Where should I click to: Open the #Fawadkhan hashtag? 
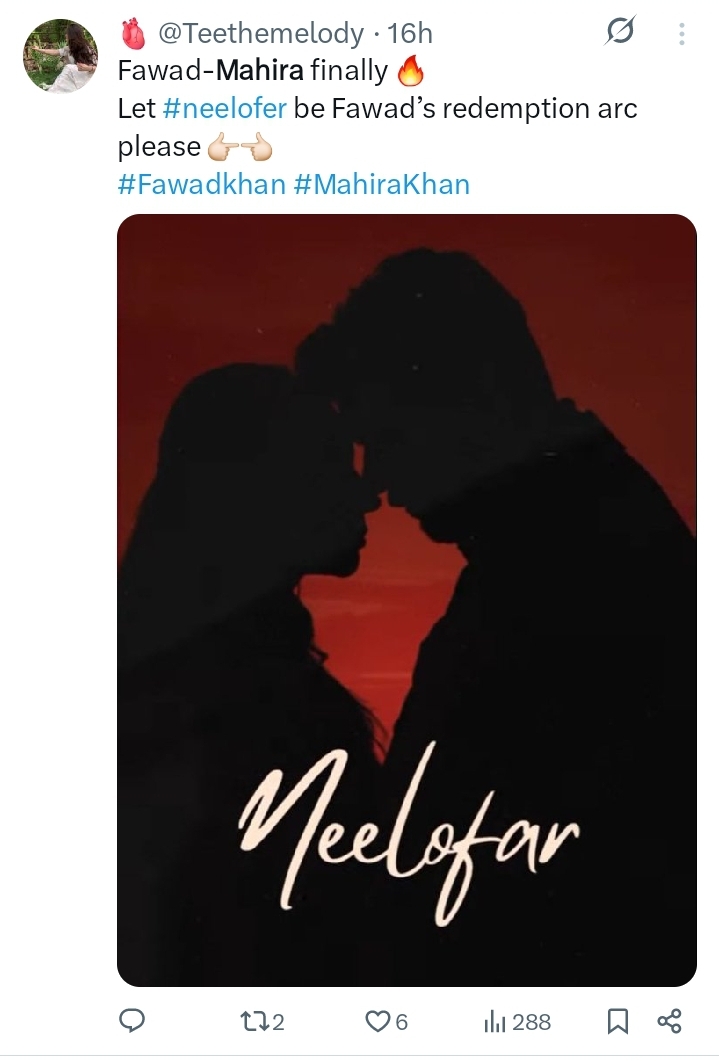coord(202,184)
